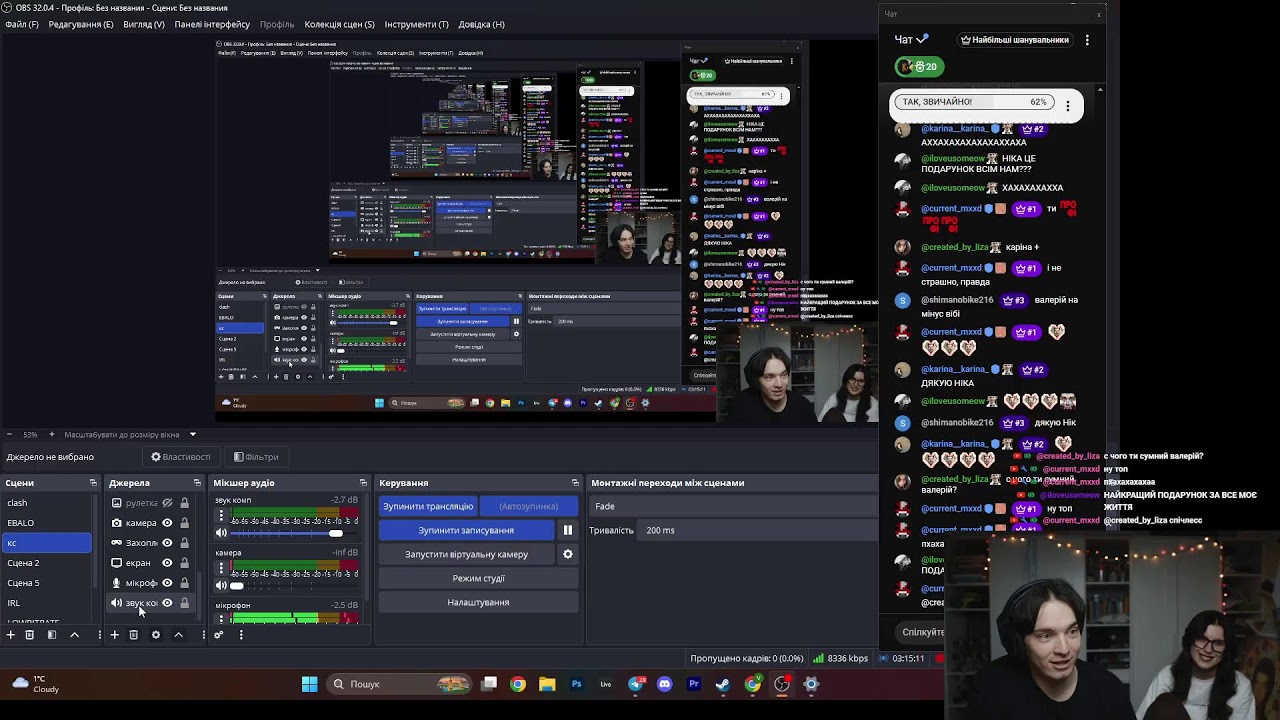Hide the Захоплення source
This screenshot has height=720, width=1280.
167,543
